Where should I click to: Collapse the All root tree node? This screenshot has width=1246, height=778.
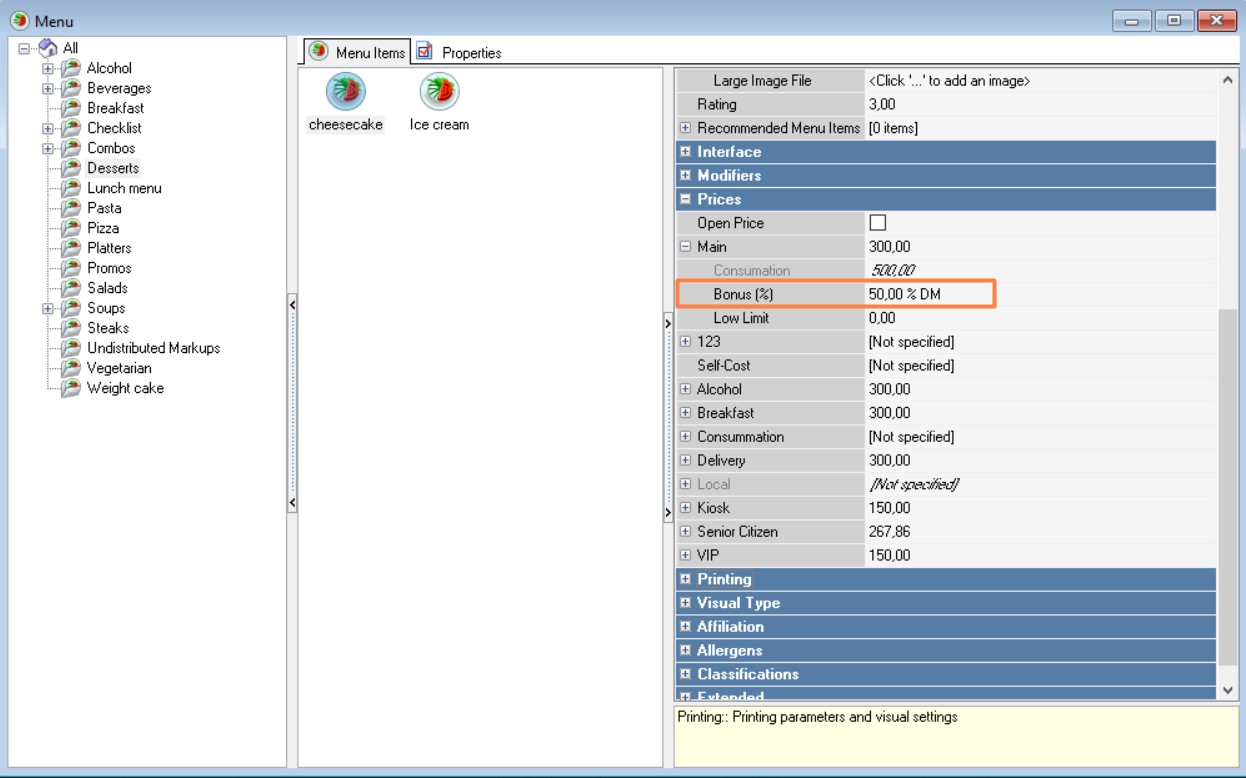pyautogui.click(x=25, y=49)
